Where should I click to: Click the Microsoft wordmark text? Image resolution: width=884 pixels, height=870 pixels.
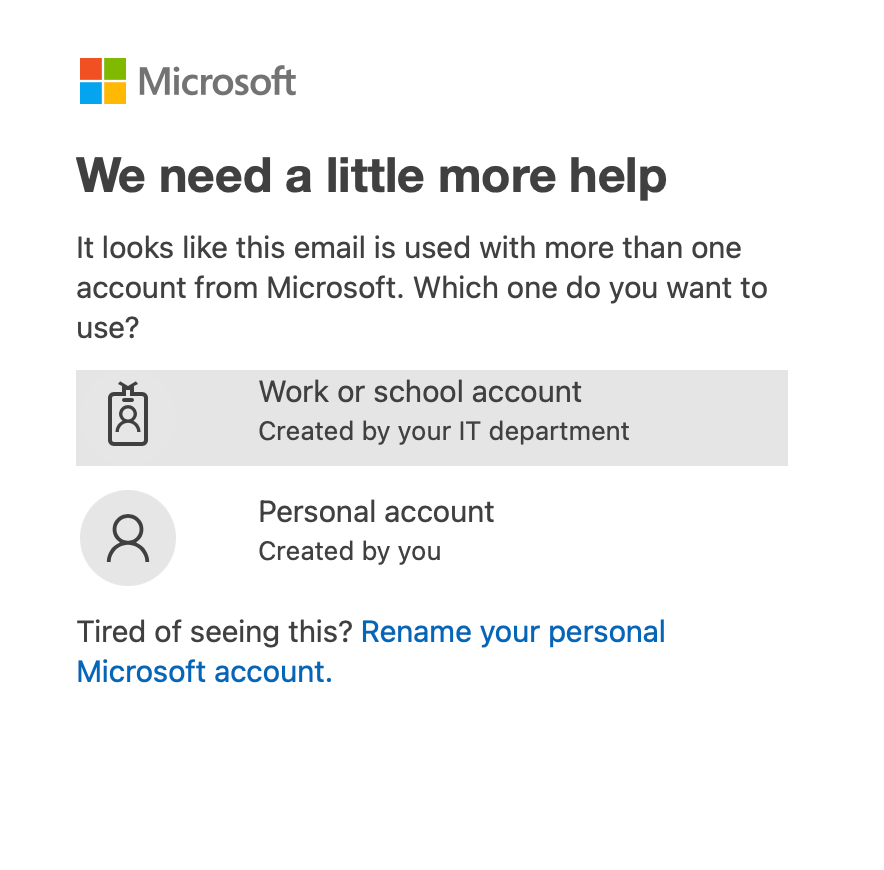pyautogui.click(x=218, y=81)
